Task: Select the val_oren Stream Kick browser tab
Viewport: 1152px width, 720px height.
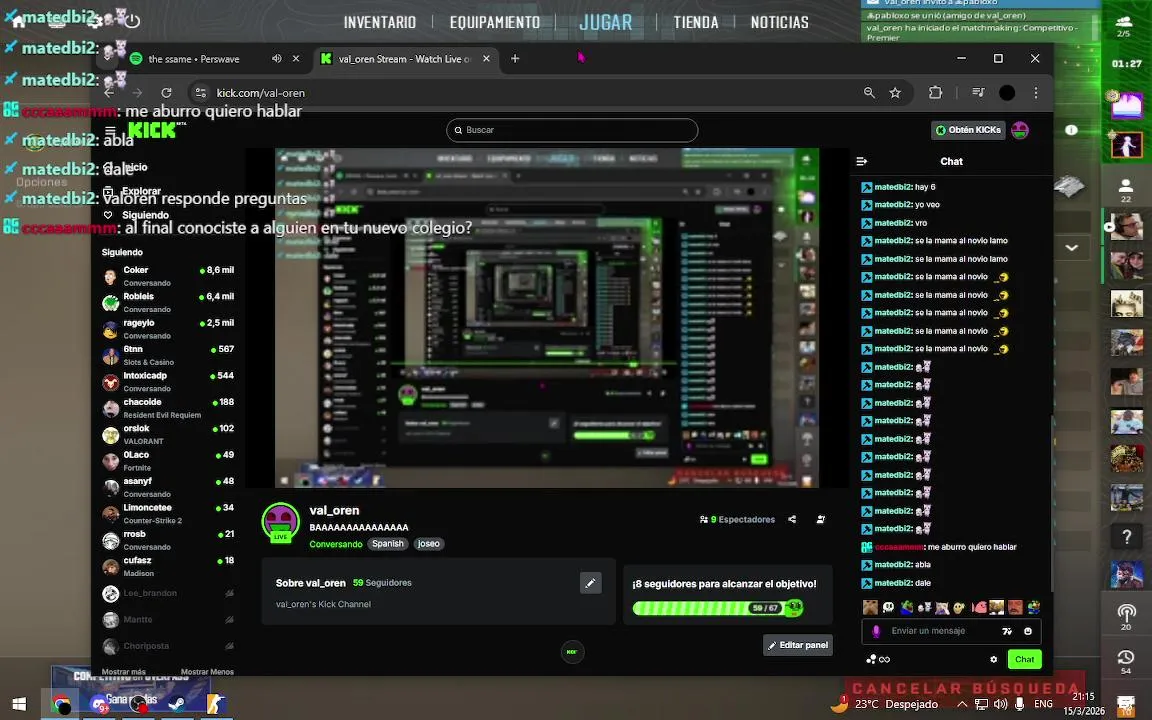Action: click(405, 59)
